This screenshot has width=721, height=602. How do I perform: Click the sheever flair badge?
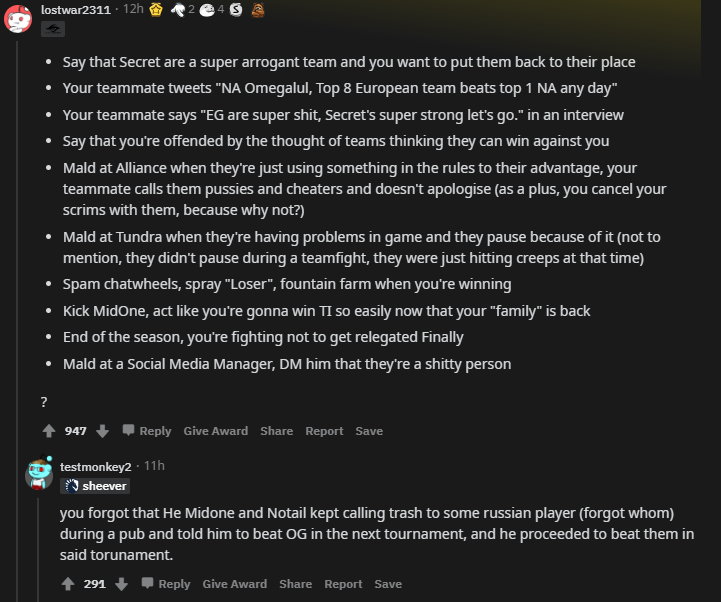click(x=95, y=486)
